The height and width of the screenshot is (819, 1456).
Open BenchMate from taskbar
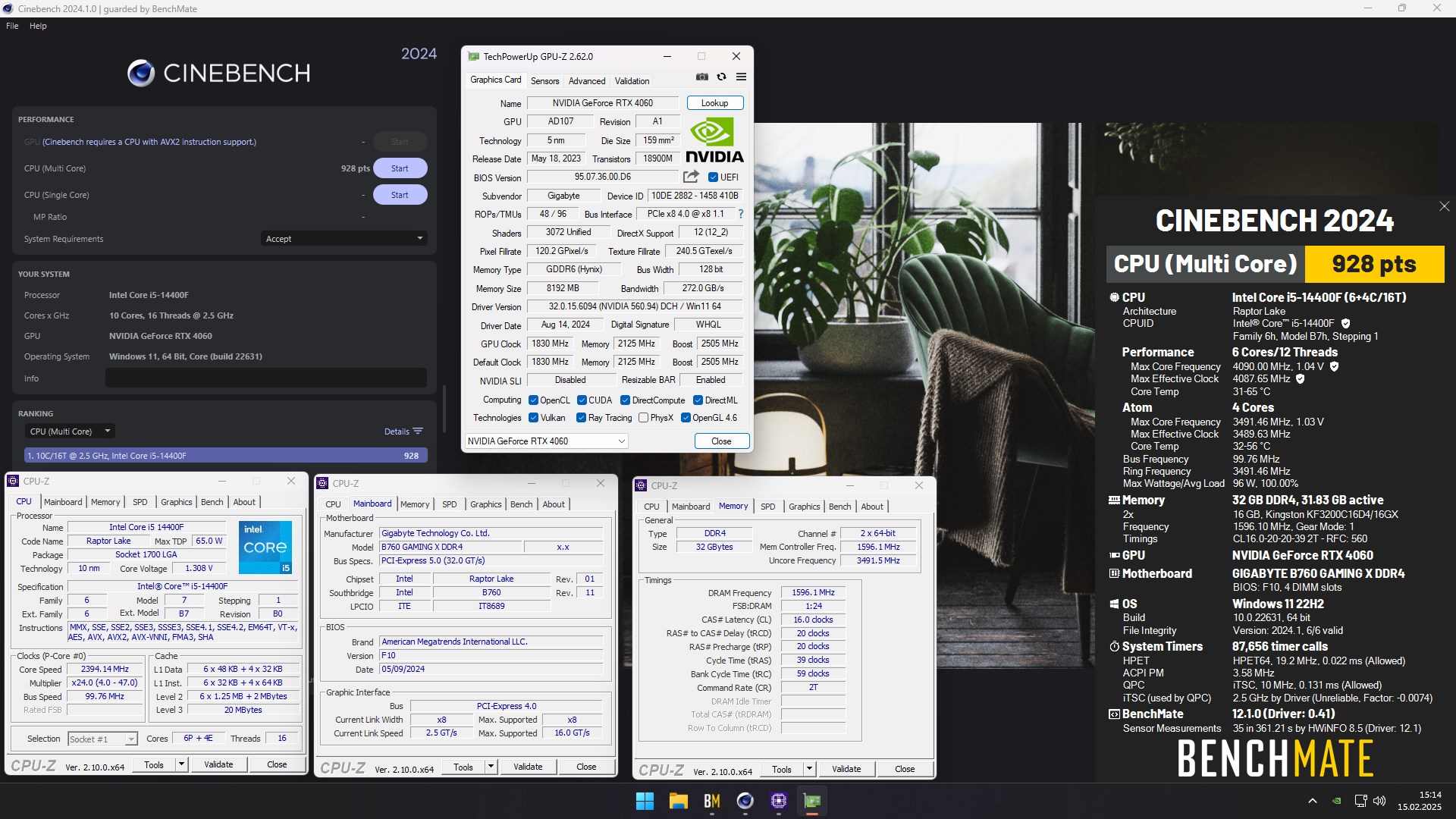pyautogui.click(x=711, y=801)
